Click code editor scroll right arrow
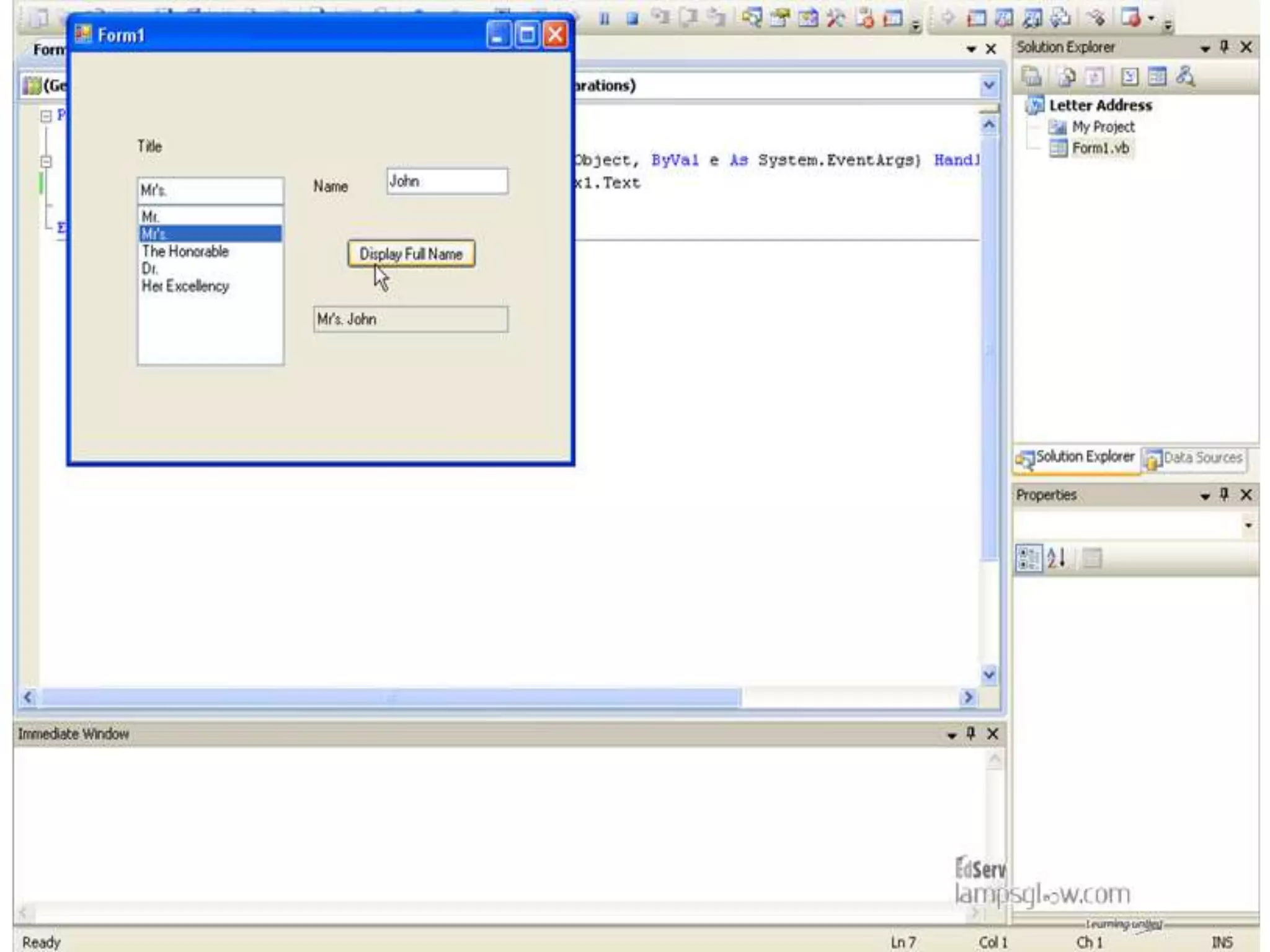 (x=968, y=698)
